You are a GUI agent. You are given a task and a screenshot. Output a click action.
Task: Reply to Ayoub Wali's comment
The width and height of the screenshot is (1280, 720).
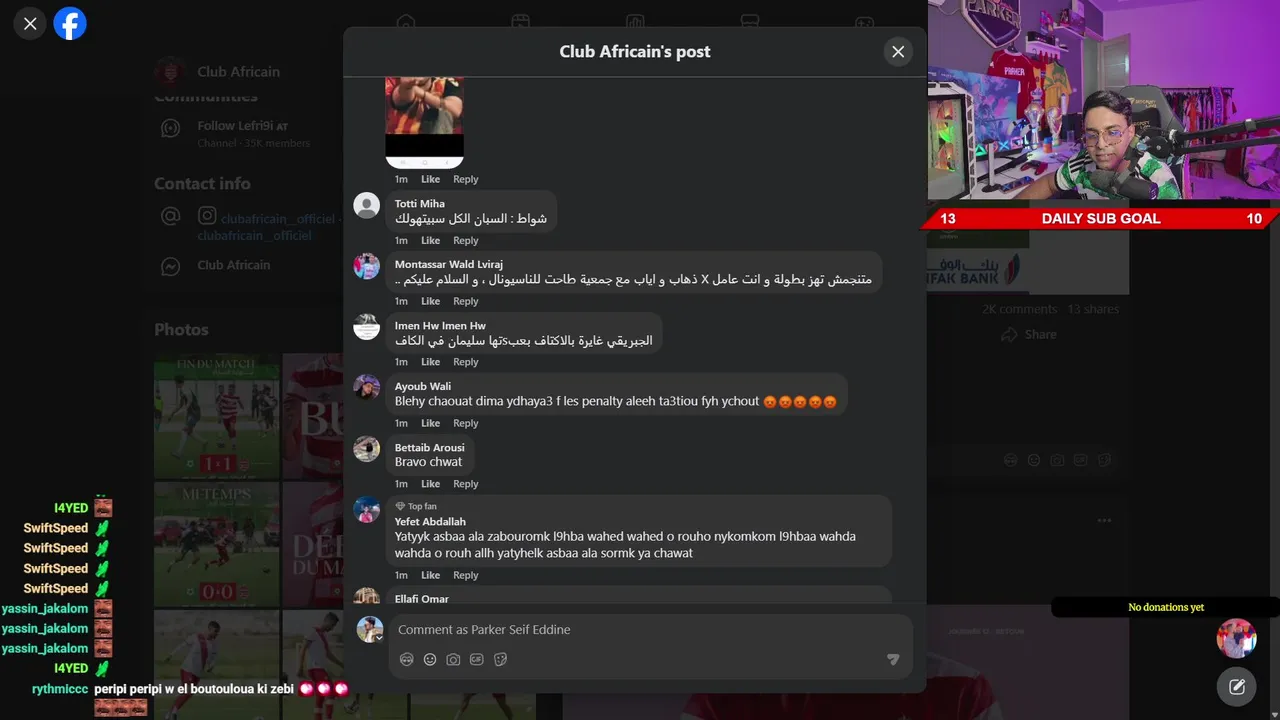click(466, 423)
